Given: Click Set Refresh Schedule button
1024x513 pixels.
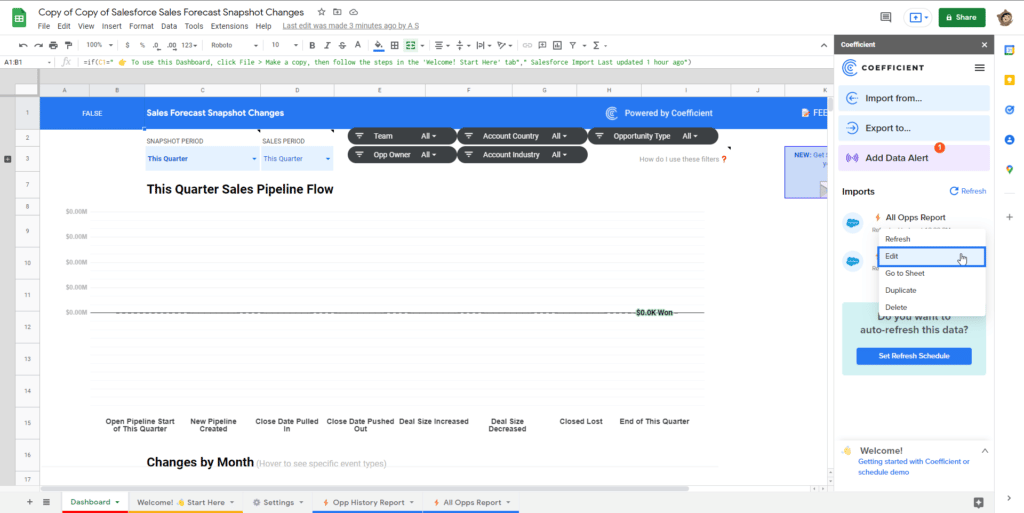Looking at the screenshot, I should 914,356.
